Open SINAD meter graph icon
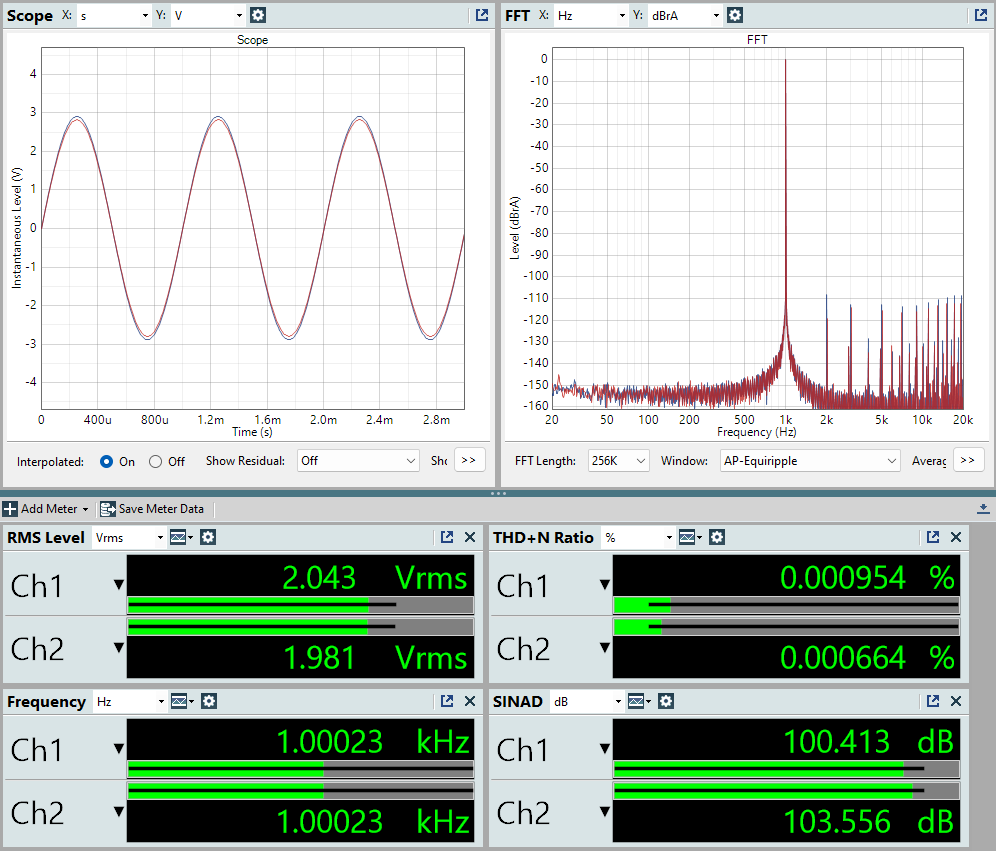996x851 pixels. click(636, 701)
